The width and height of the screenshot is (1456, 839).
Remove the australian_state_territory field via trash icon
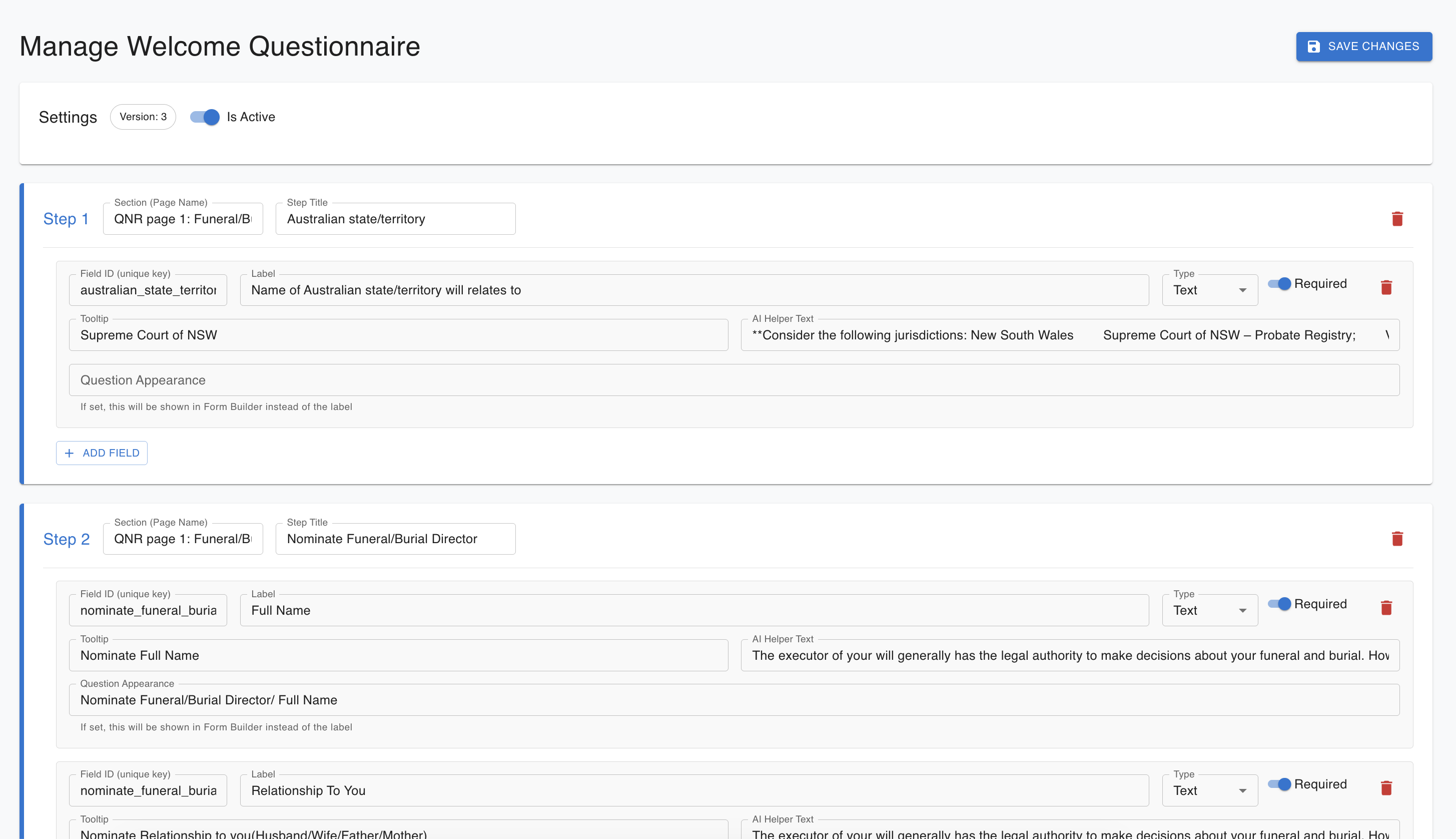(x=1386, y=287)
